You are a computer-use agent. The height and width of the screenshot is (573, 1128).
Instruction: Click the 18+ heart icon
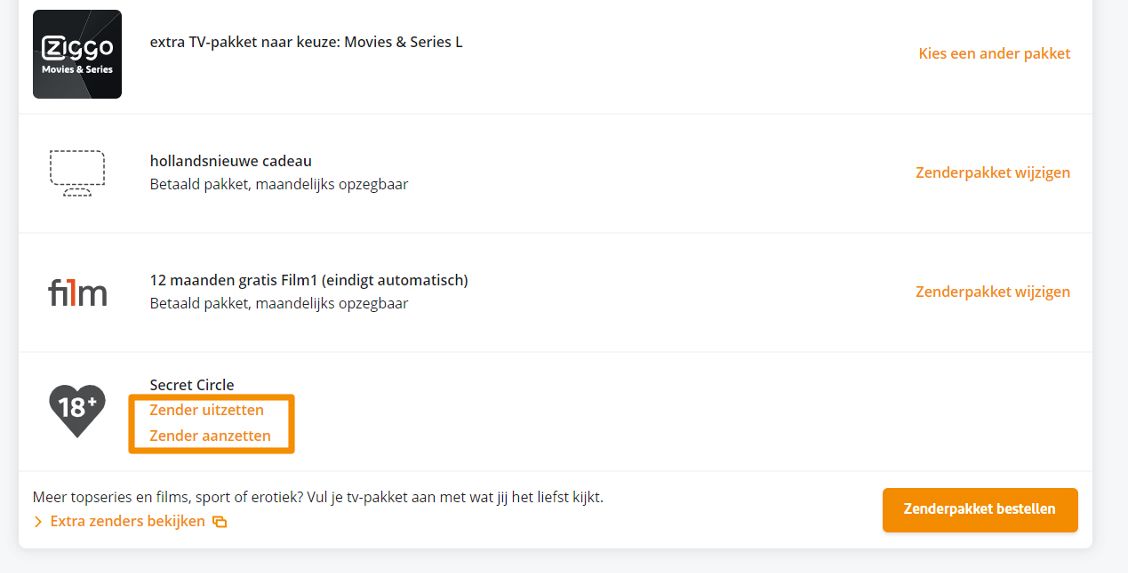(77, 409)
